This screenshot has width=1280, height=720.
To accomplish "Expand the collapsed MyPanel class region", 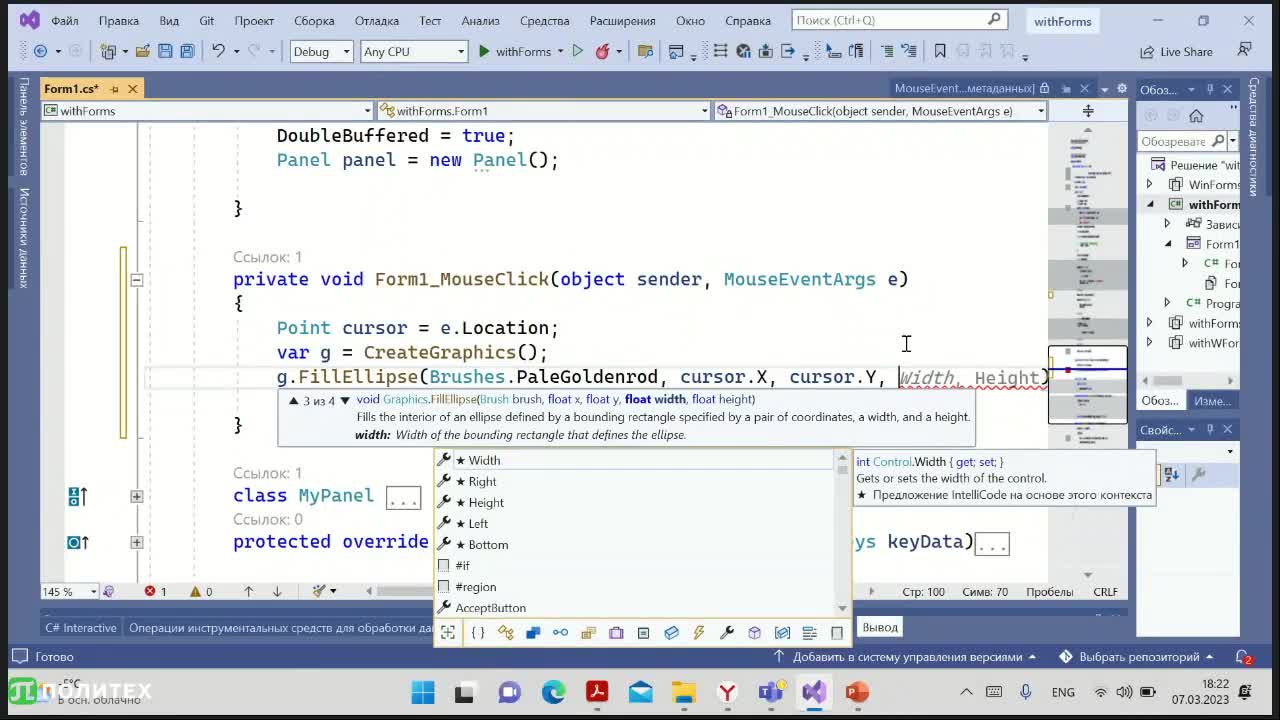I will point(137,496).
